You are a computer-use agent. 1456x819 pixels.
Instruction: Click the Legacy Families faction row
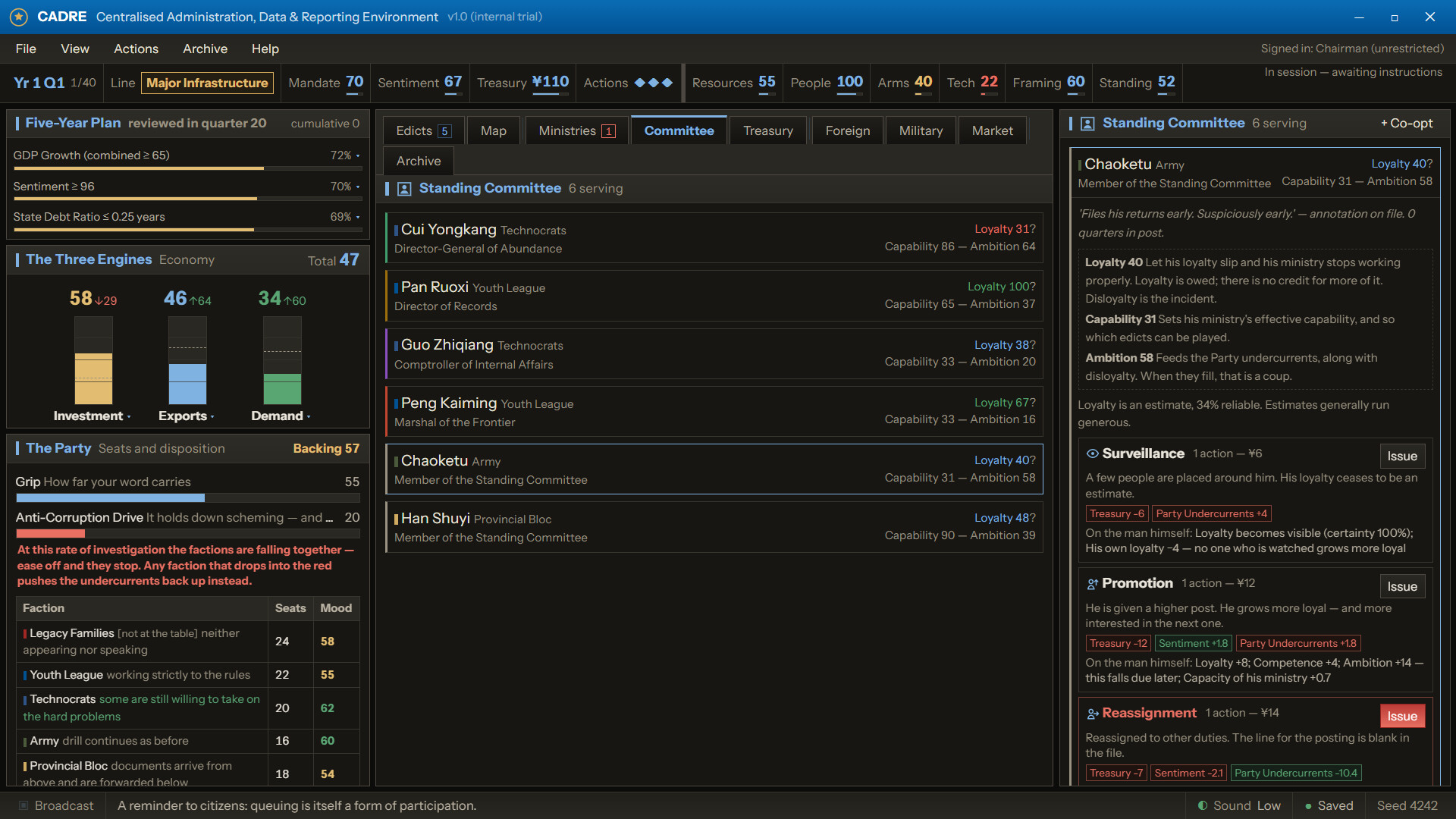(187, 642)
